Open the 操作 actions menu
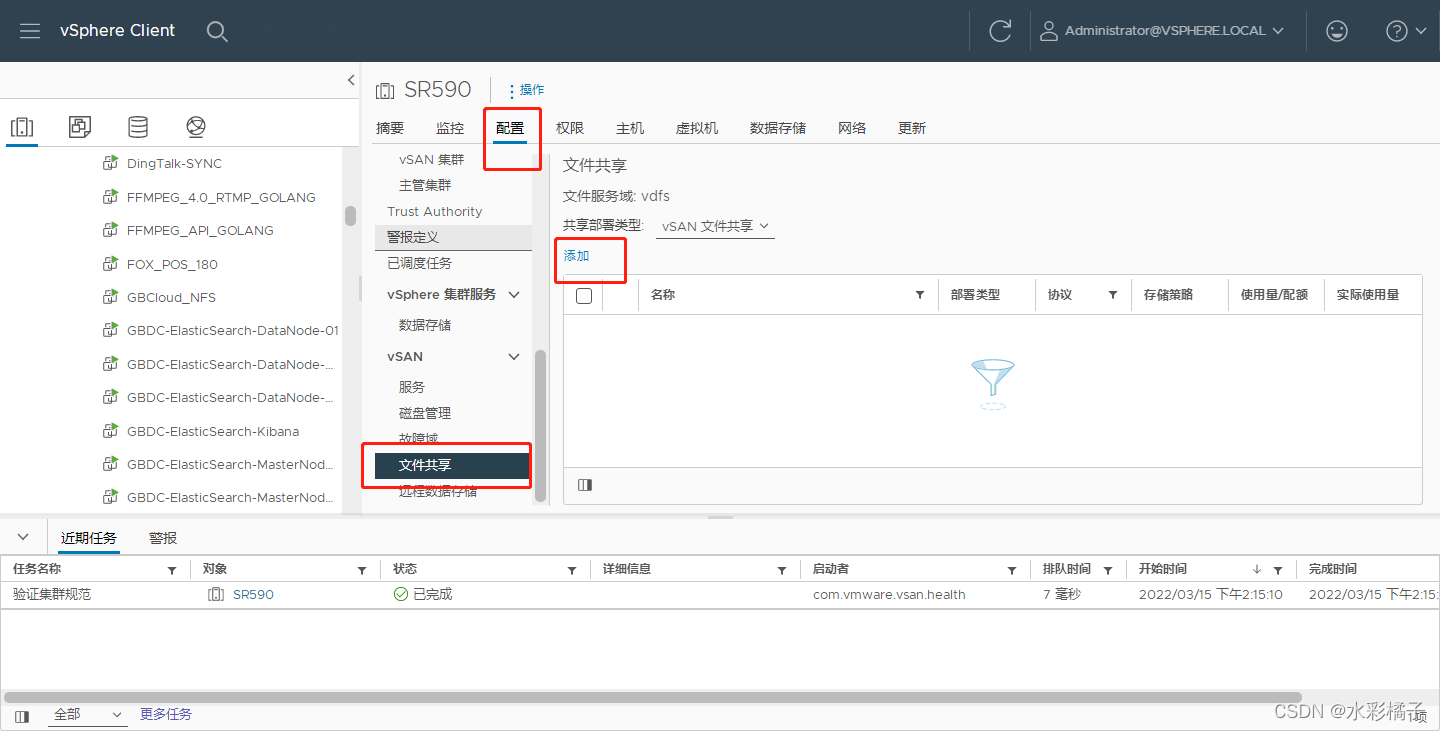 tap(526, 90)
